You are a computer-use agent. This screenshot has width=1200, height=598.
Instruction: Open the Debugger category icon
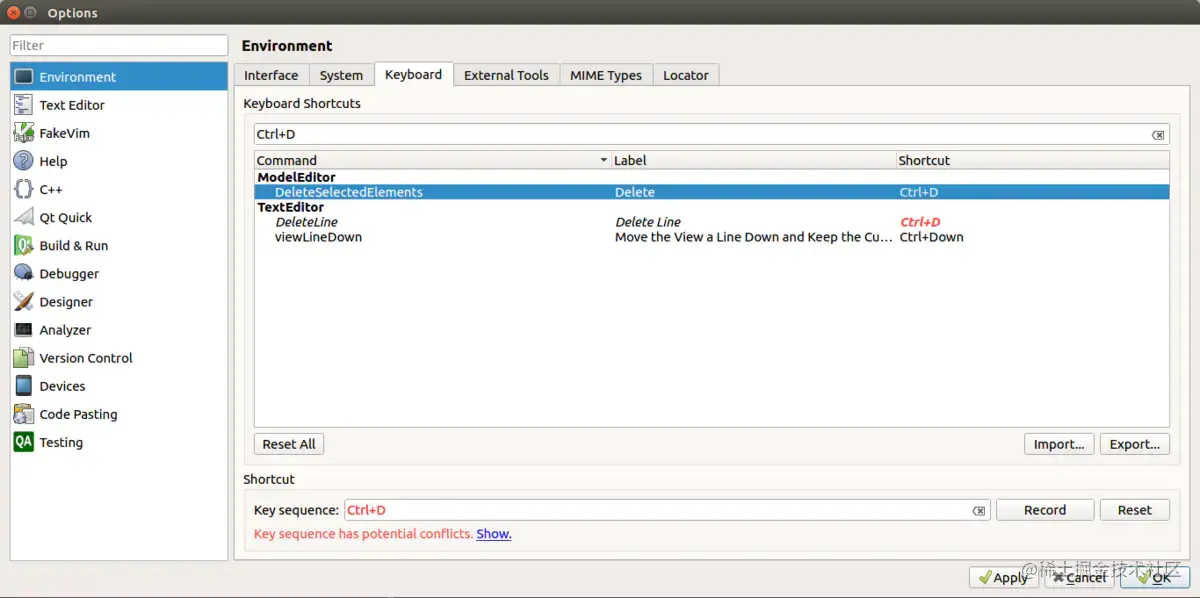pos(24,273)
